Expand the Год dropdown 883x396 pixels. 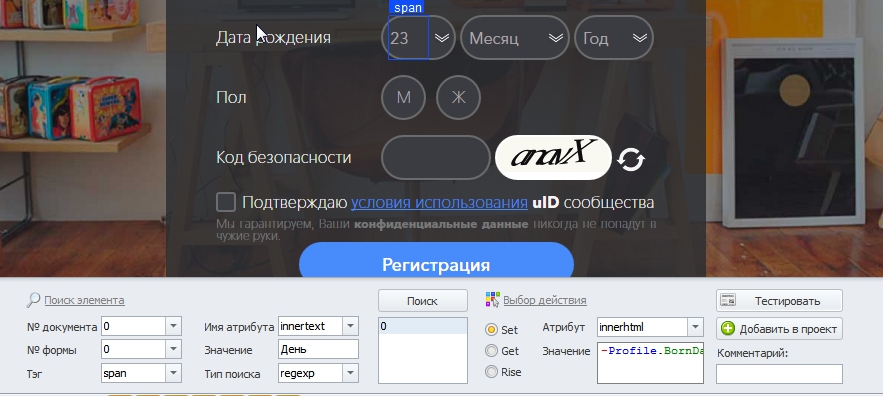[614, 38]
